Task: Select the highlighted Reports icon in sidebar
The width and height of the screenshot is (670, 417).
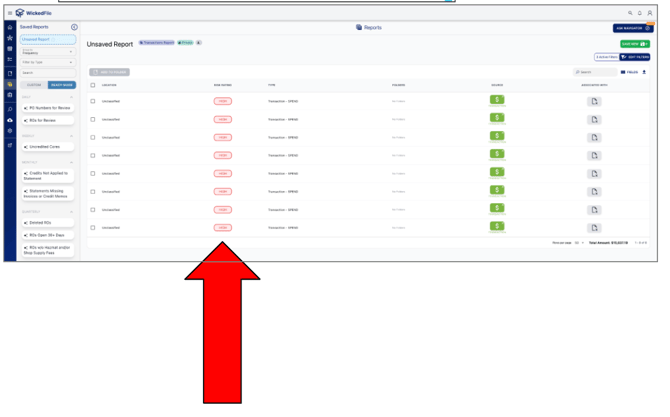Action: click(x=10, y=84)
